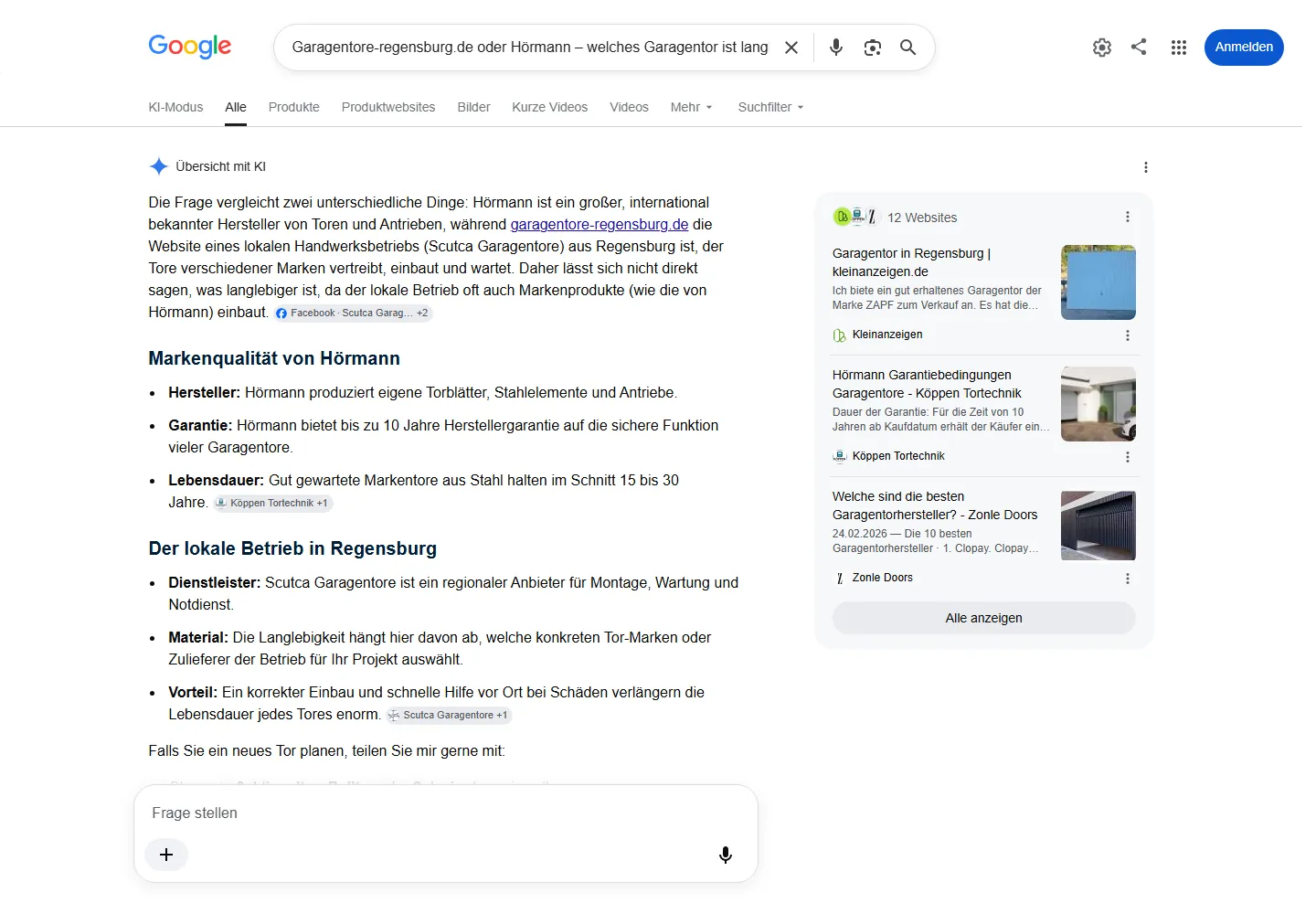Click microphone icon in Frage stellen box
Screen dimensions: 1316x914
(726, 855)
